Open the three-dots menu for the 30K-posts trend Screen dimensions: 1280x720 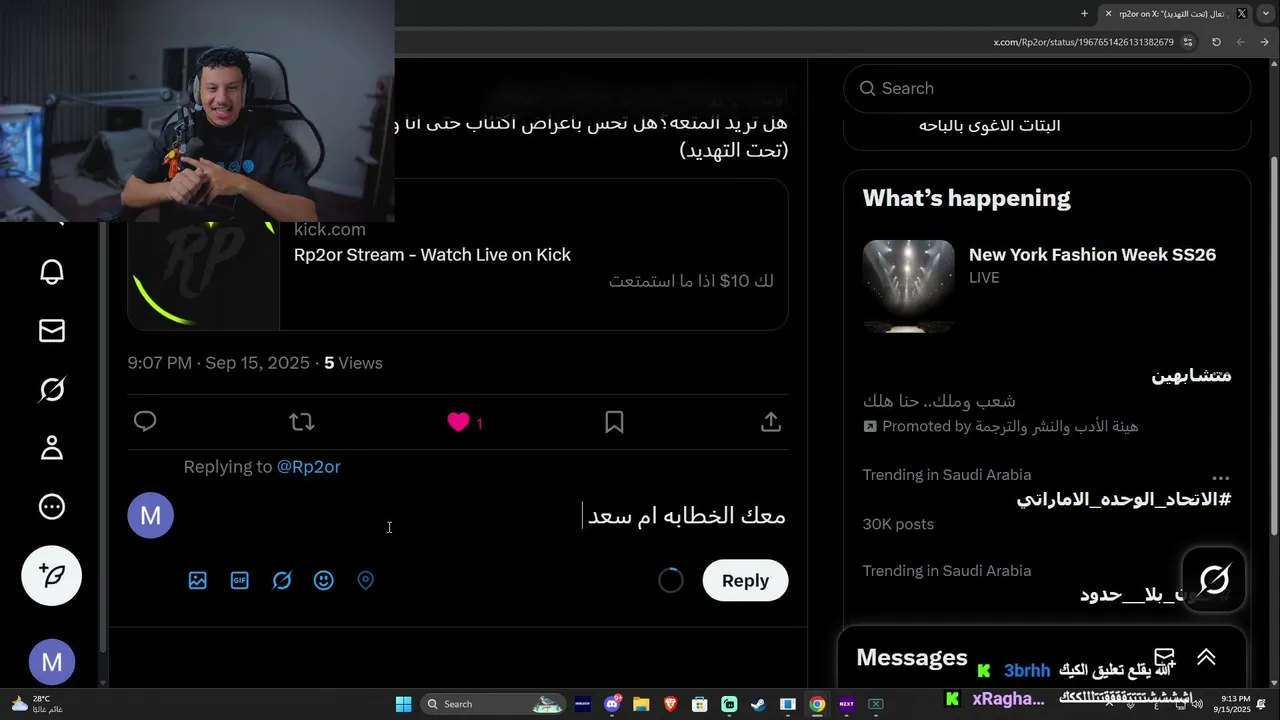(x=1220, y=478)
